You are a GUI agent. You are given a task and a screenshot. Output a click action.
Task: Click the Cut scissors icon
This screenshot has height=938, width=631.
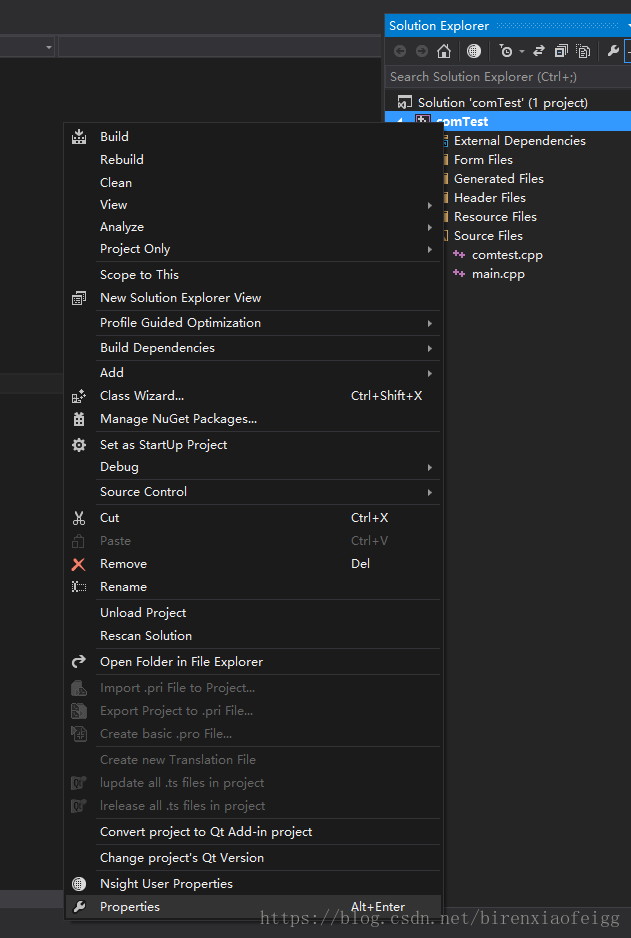point(78,518)
